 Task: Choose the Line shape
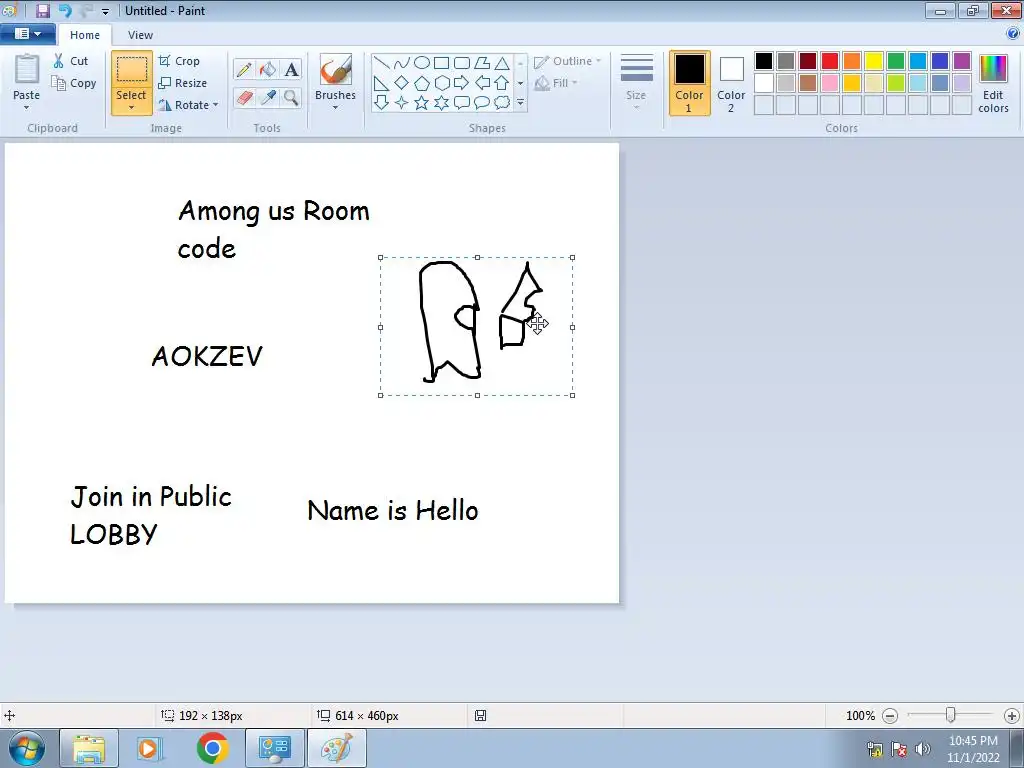coord(382,63)
